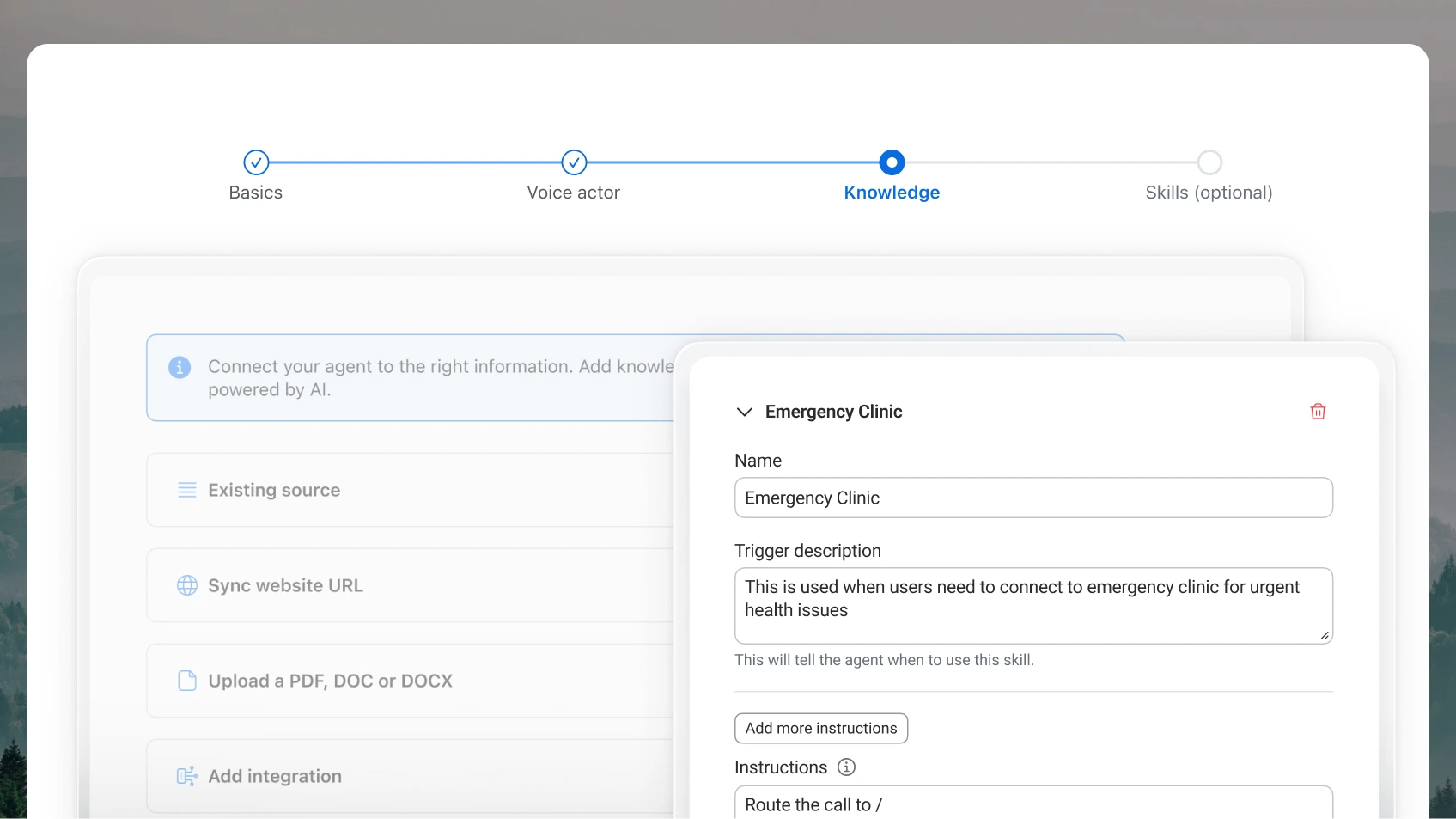Click the Add integration icon
The height and width of the screenshot is (819, 1456).
(187, 776)
